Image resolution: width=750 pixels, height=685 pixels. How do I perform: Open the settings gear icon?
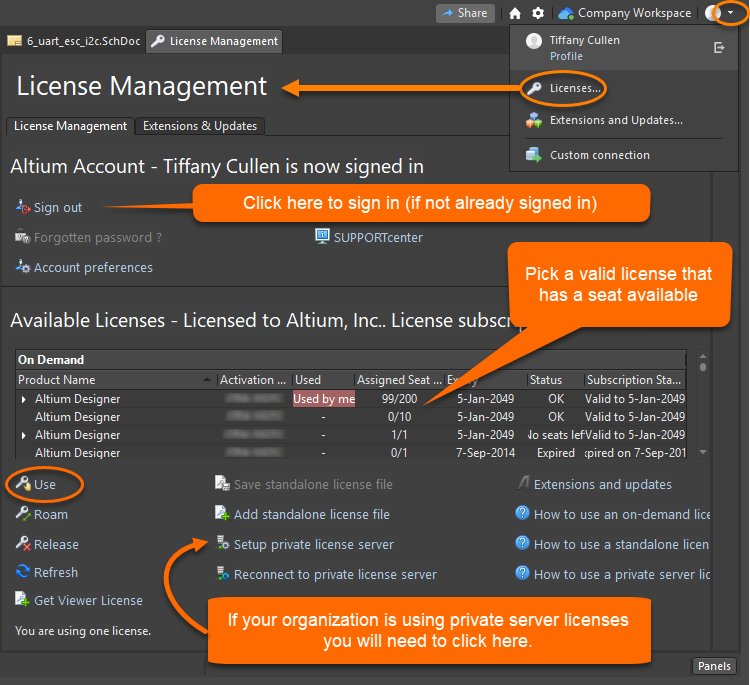click(538, 13)
